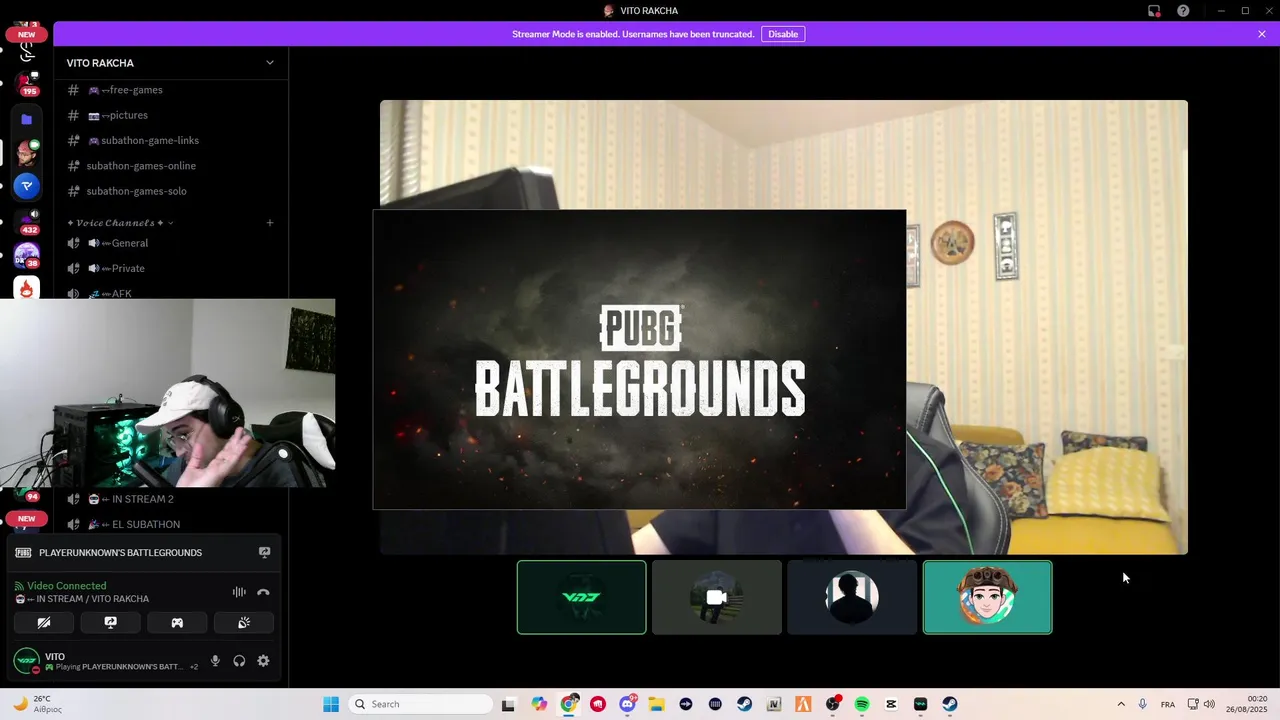
Task: Expand the VITO RAKCHA server menu
Action: pyautogui.click(x=170, y=63)
